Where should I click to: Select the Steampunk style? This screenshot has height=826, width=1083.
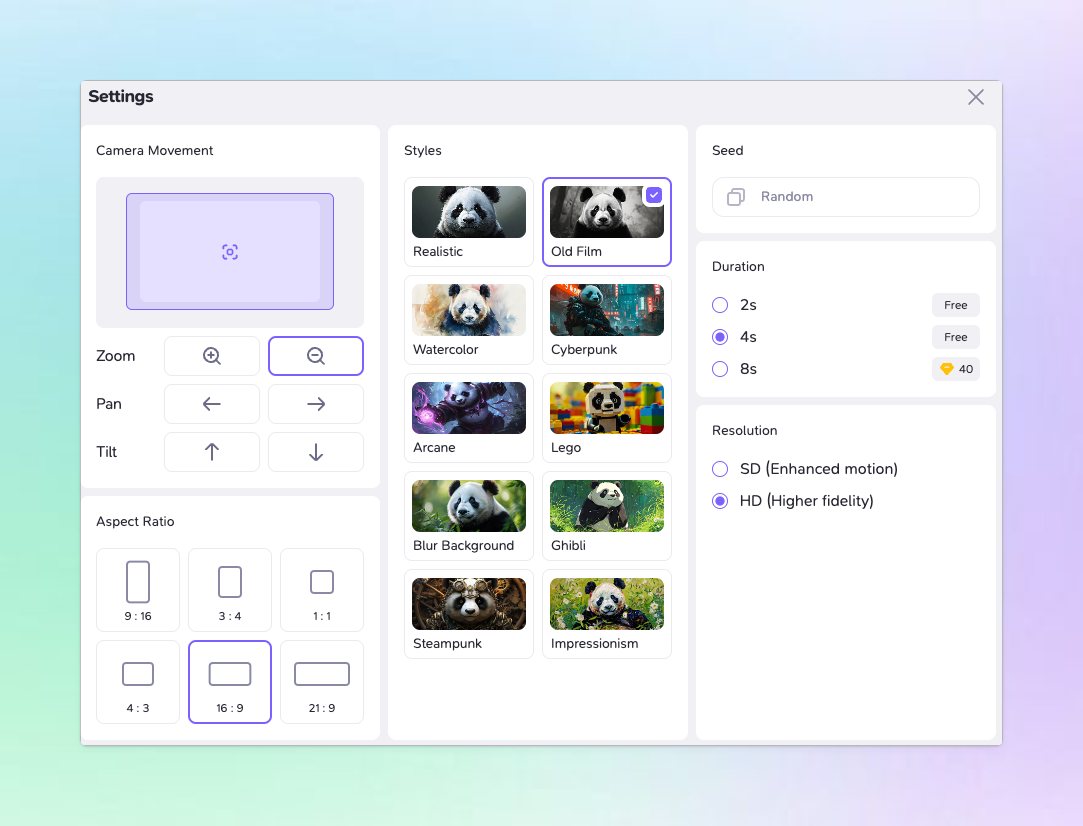[x=469, y=614]
